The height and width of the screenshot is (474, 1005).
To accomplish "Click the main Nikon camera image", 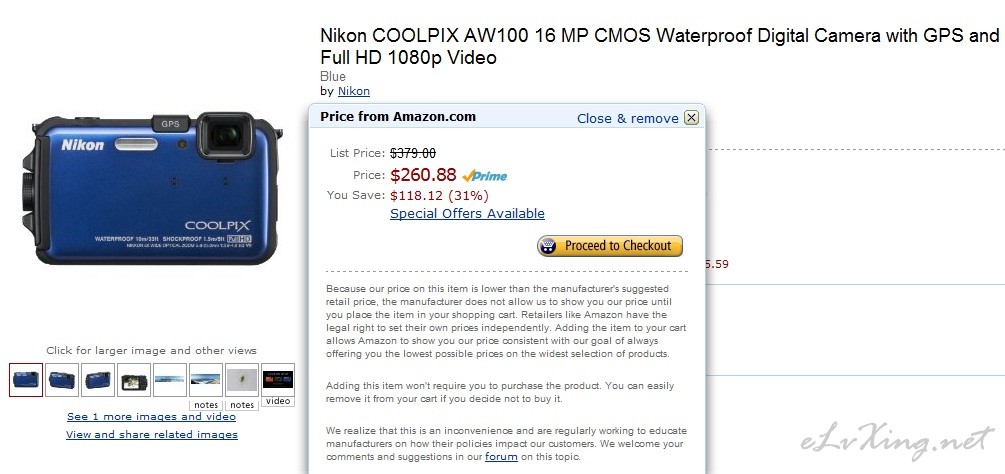I will (152, 188).
